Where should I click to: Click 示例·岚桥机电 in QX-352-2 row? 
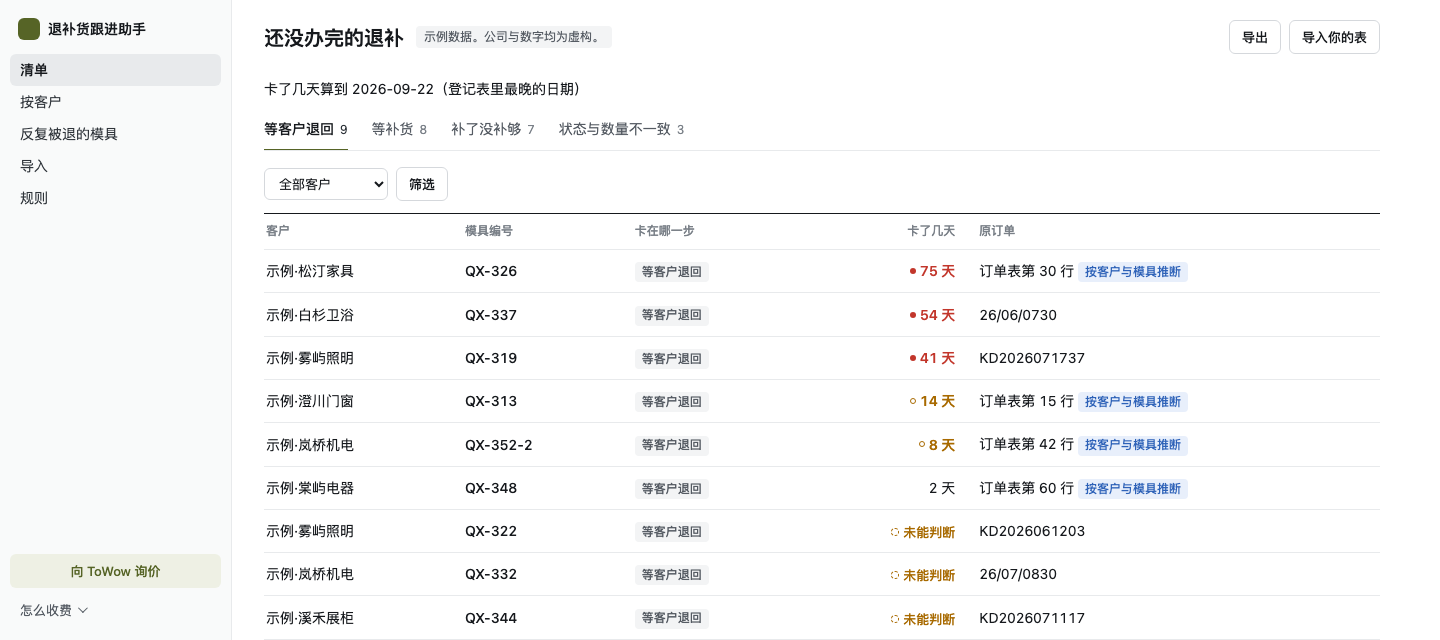point(310,445)
